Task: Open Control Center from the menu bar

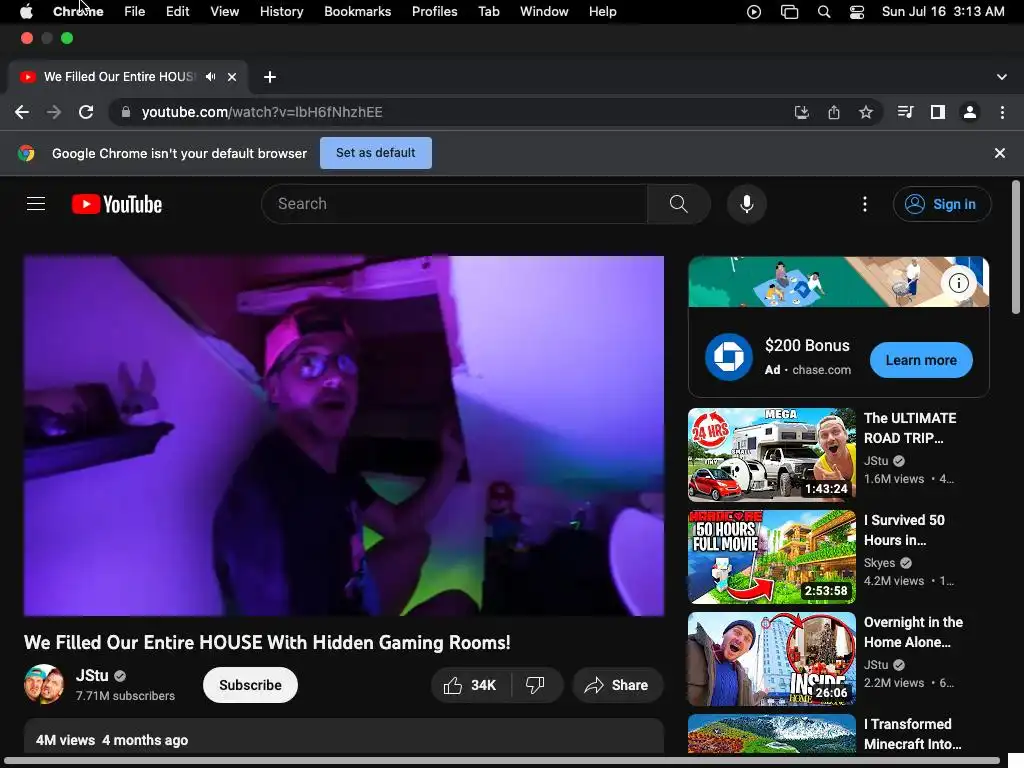Action: point(857,12)
